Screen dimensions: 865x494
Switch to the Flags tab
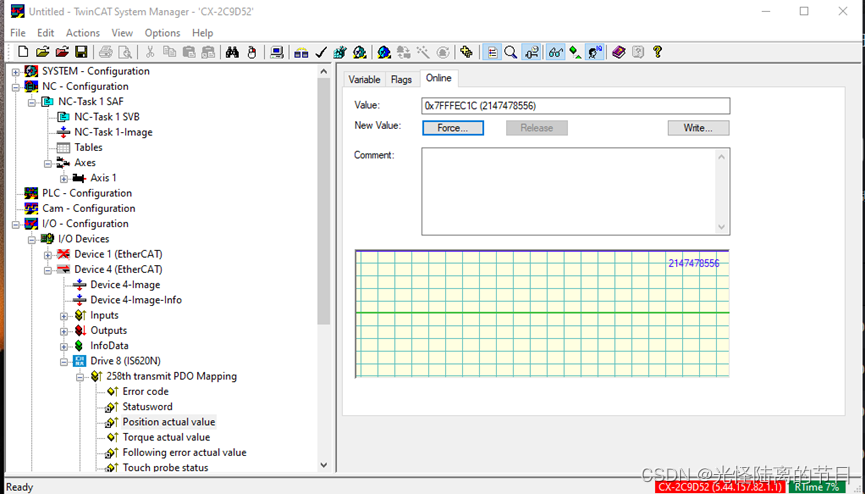tap(402, 79)
